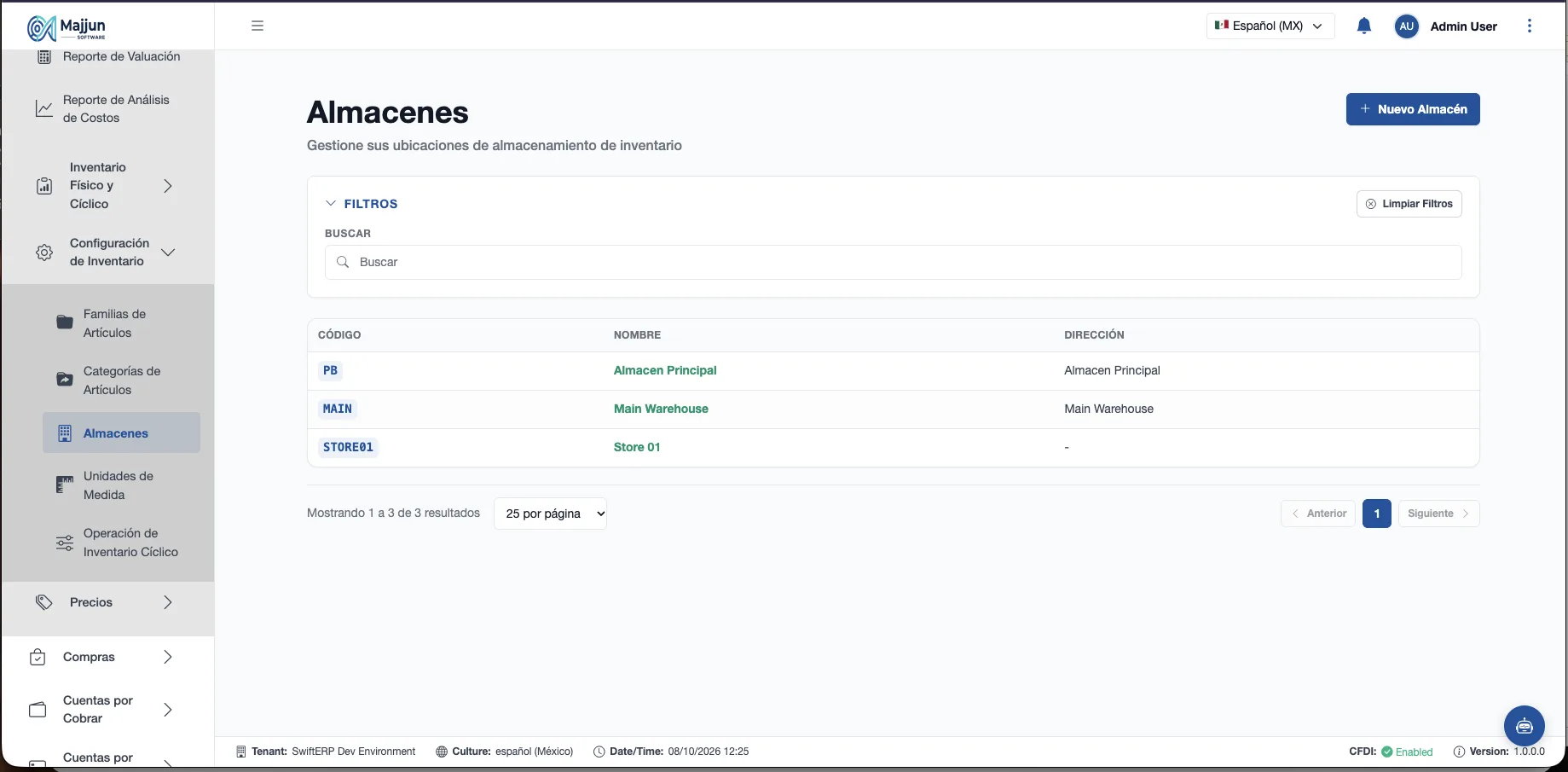
Task: Click the STORE01 code badge
Action: tap(348, 447)
